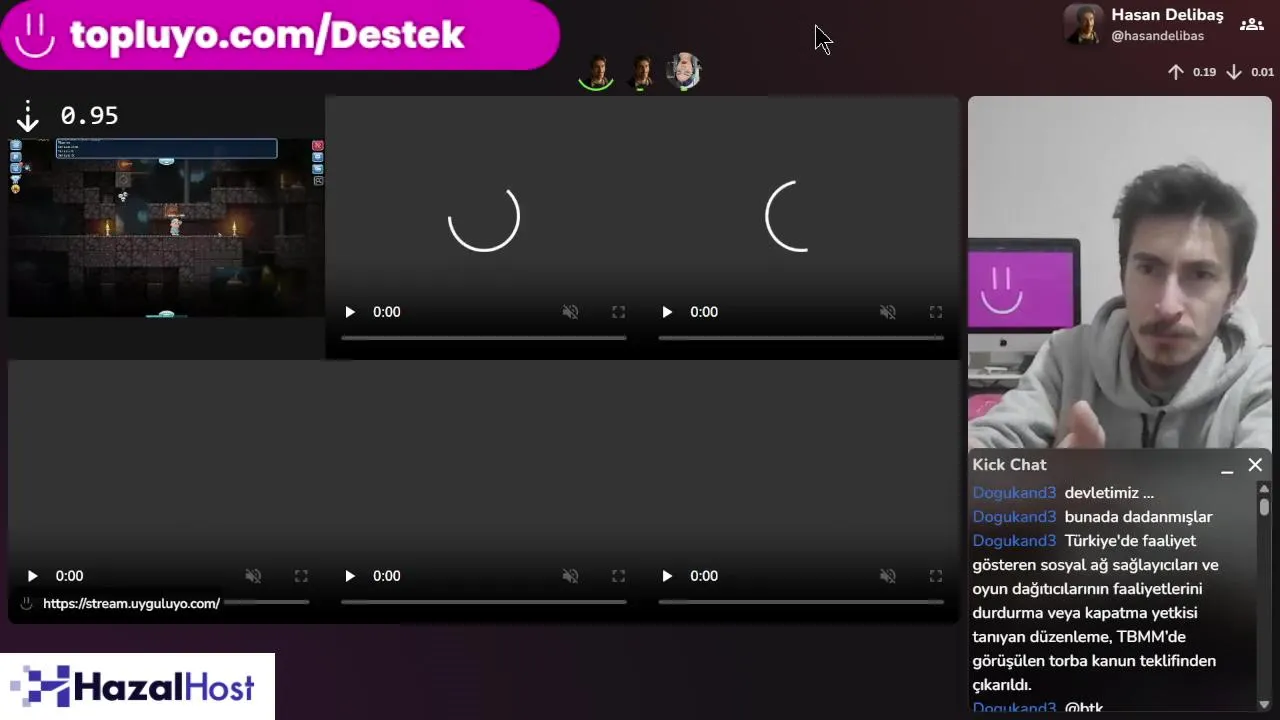Click the download arrow next to 0.95
Viewport: 1280px width, 720px height.
pos(28,116)
